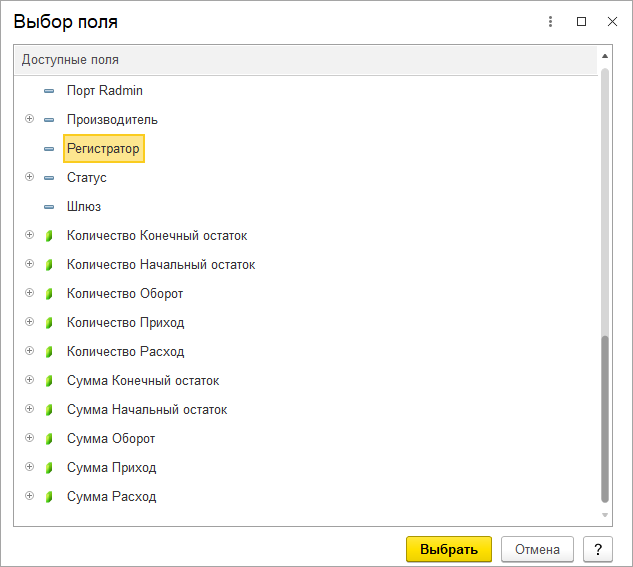Click the vertical scrollbar thumb
Image resolution: width=633 pixels, height=567 pixels.
pyautogui.click(x=604, y=418)
